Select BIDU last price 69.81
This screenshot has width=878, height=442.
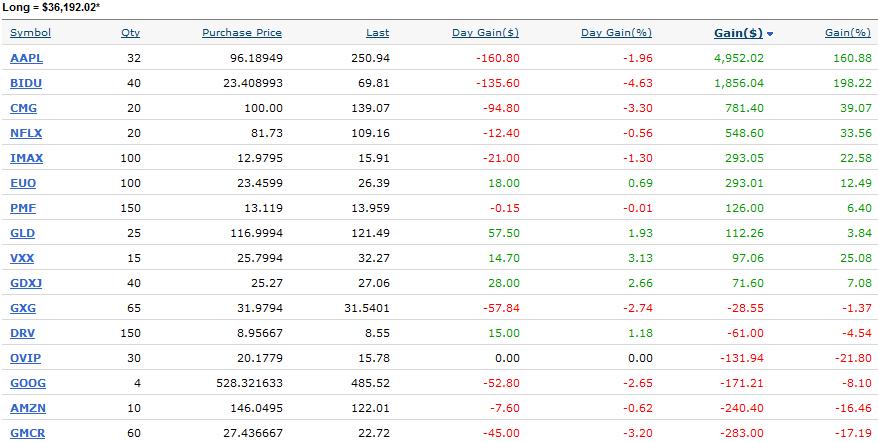click(374, 83)
